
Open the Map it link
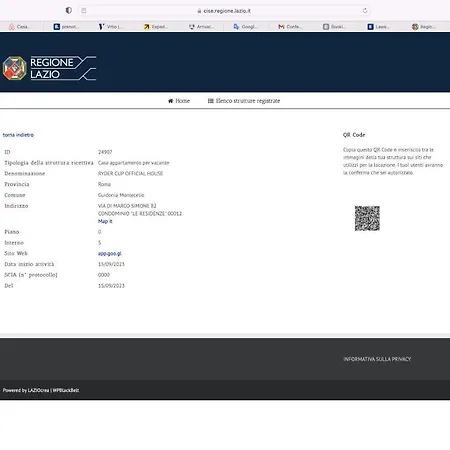tap(105, 221)
